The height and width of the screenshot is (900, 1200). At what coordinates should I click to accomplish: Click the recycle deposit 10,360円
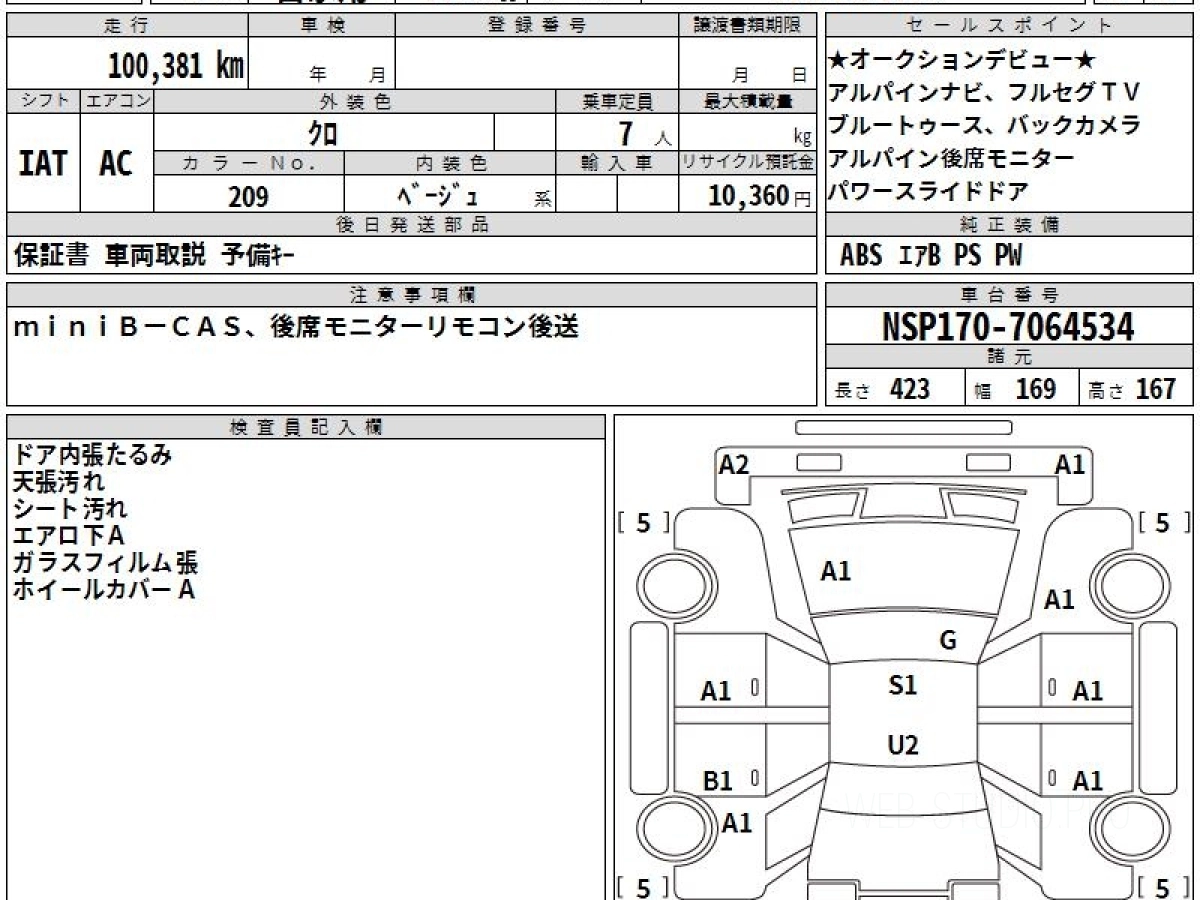pos(760,196)
